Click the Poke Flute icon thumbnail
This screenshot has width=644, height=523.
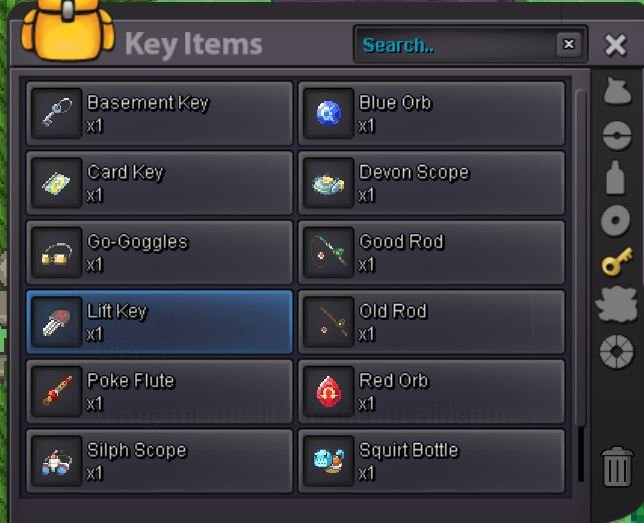point(57,391)
